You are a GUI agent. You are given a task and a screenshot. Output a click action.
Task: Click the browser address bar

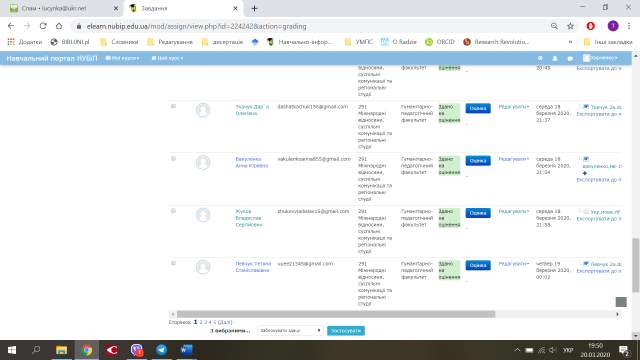click(310, 26)
